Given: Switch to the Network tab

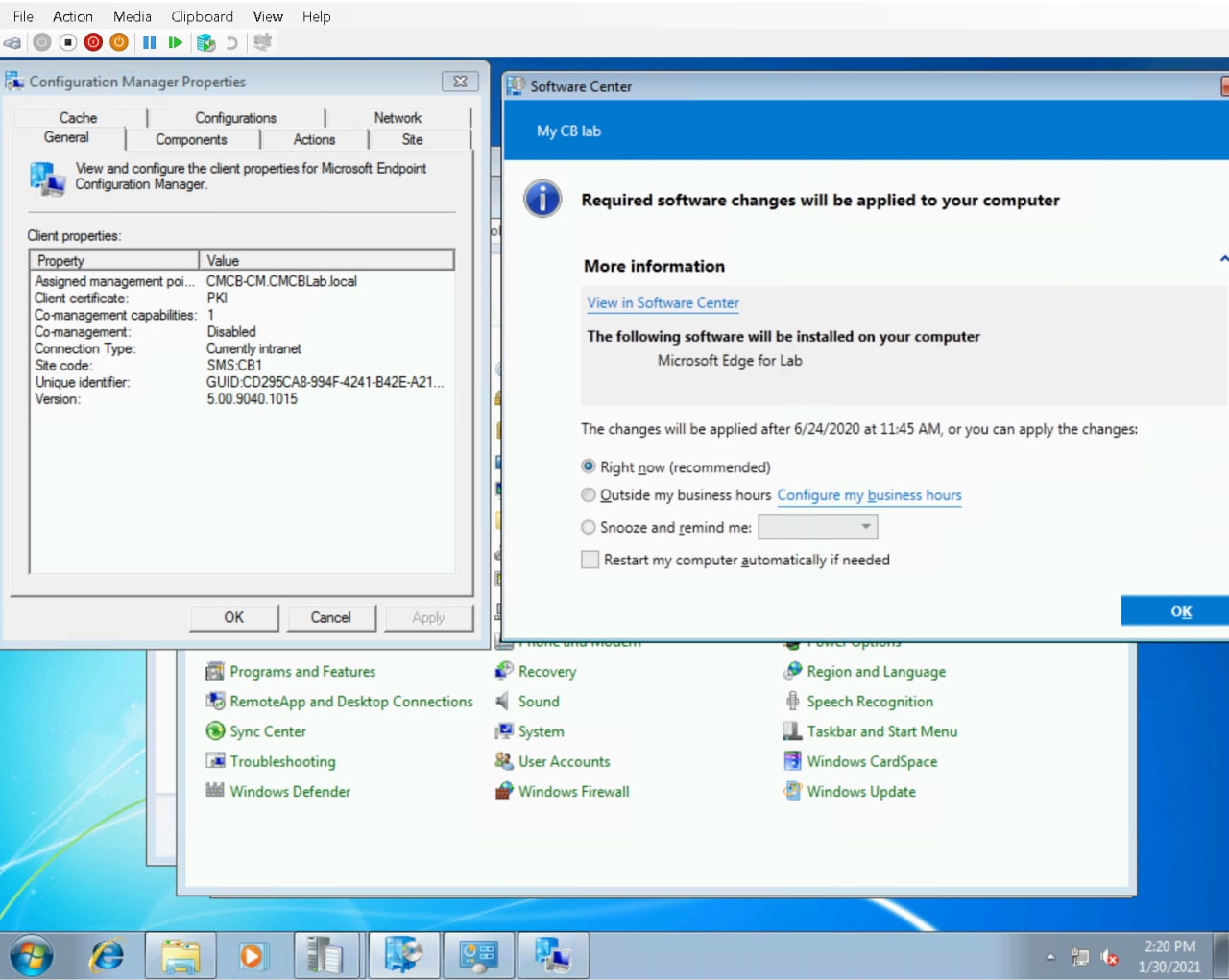Looking at the screenshot, I should tap(398, 118).
